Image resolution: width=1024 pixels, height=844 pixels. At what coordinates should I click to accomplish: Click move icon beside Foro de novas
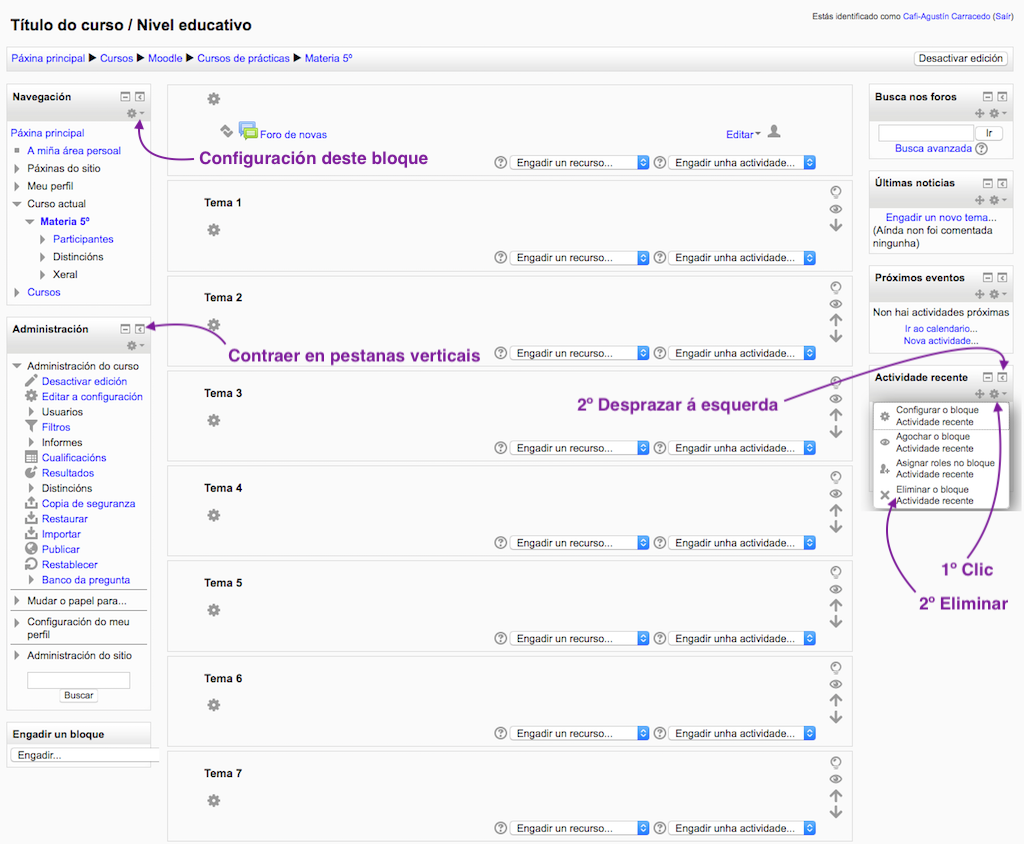[x=226, y=131]
